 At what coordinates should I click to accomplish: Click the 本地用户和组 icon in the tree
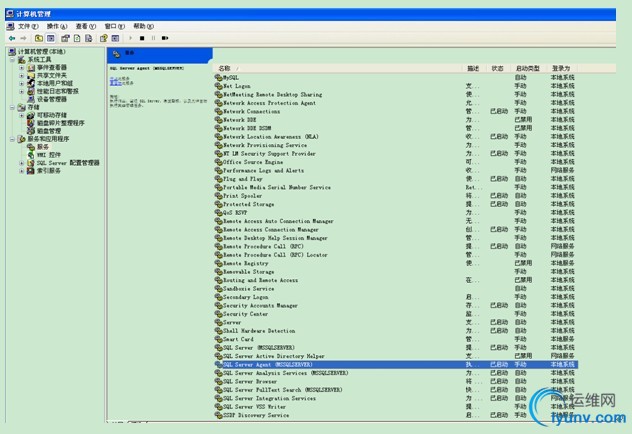pos(31,83)
